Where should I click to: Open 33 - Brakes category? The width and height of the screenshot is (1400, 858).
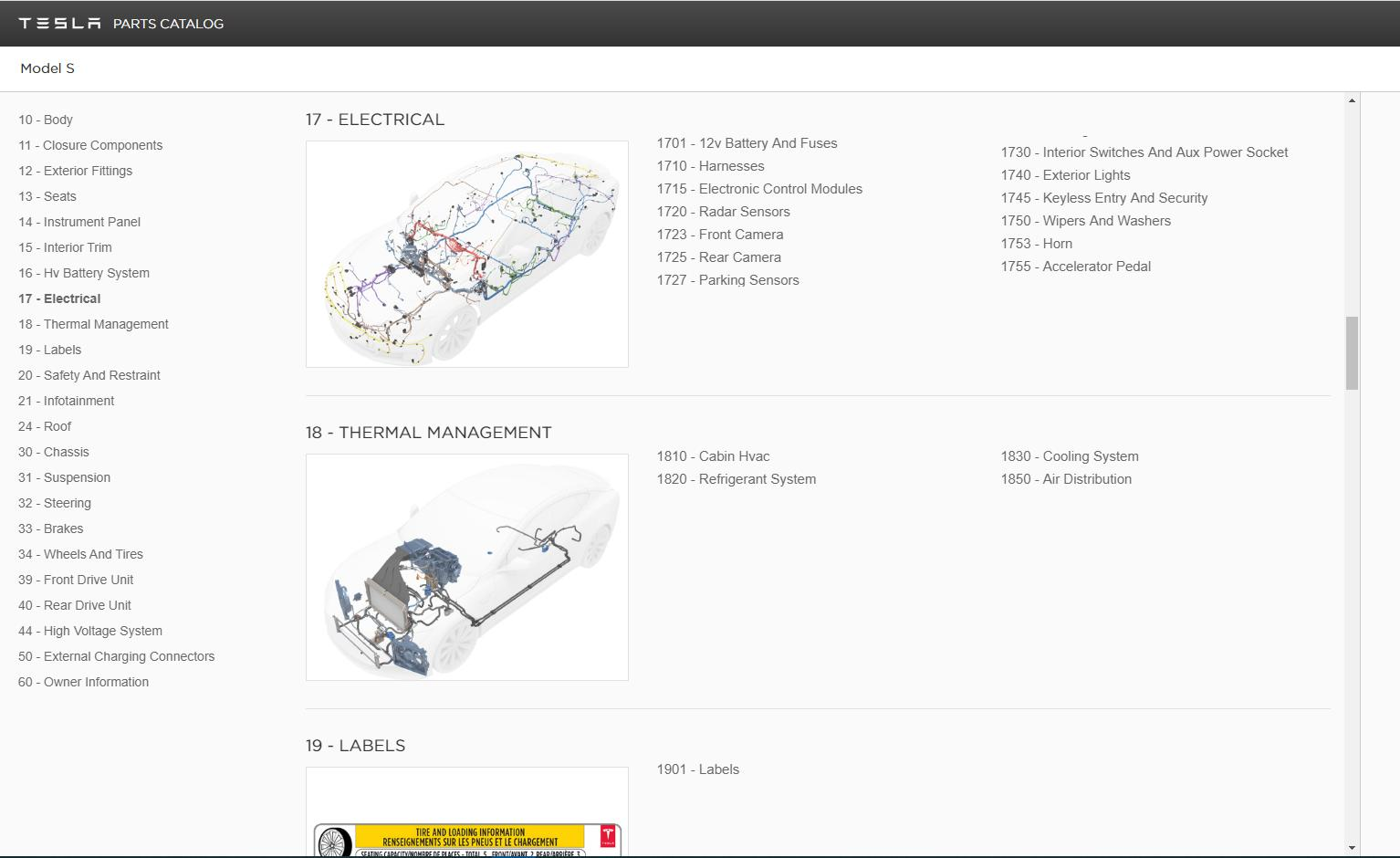pos(50,528)
